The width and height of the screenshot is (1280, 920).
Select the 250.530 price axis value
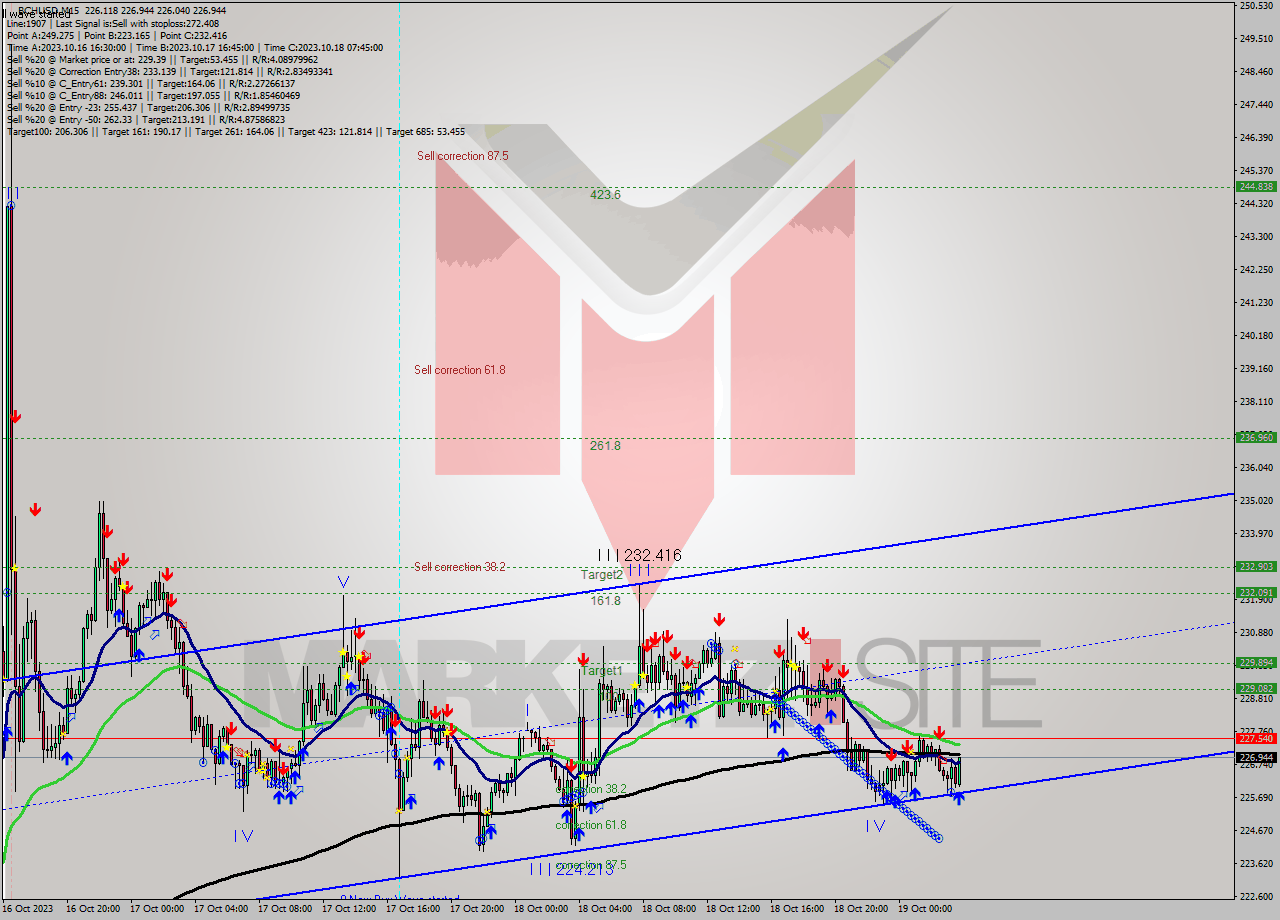coord(1255,6)
